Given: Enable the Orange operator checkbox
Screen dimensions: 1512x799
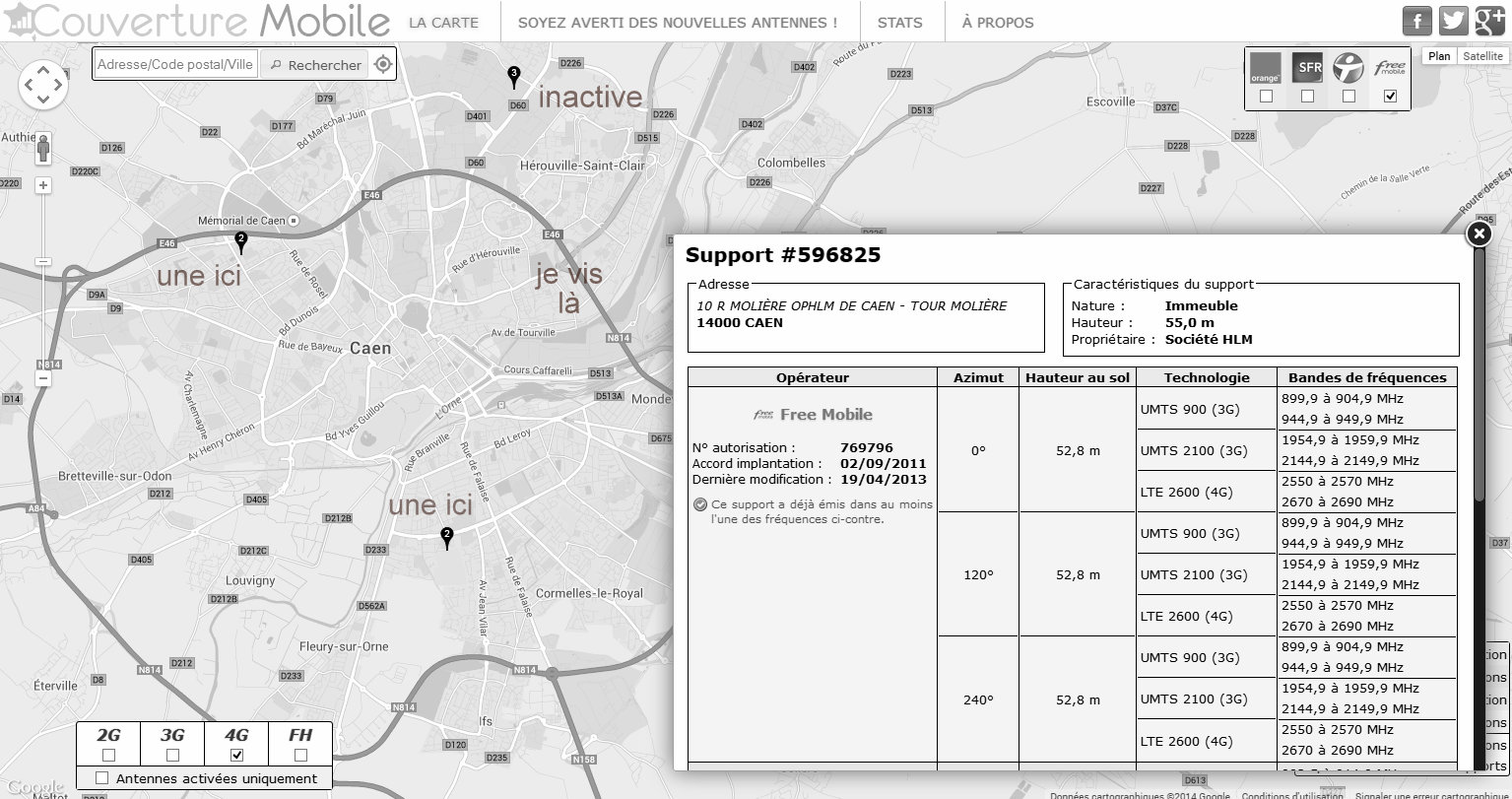Looking at the screenshot, I should pos(1266,97).
